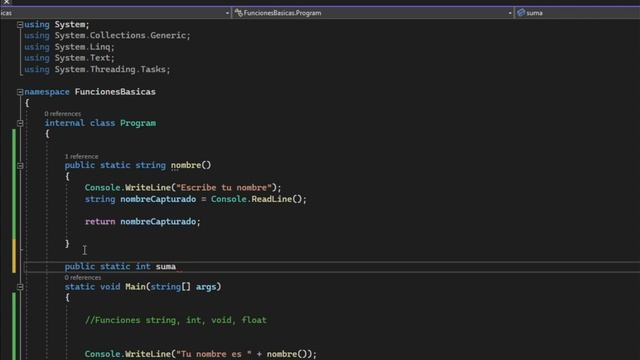Close the tab with the X icon
Image resolution: width=640 pixels, height=360 pixels.
pos(6,2)
